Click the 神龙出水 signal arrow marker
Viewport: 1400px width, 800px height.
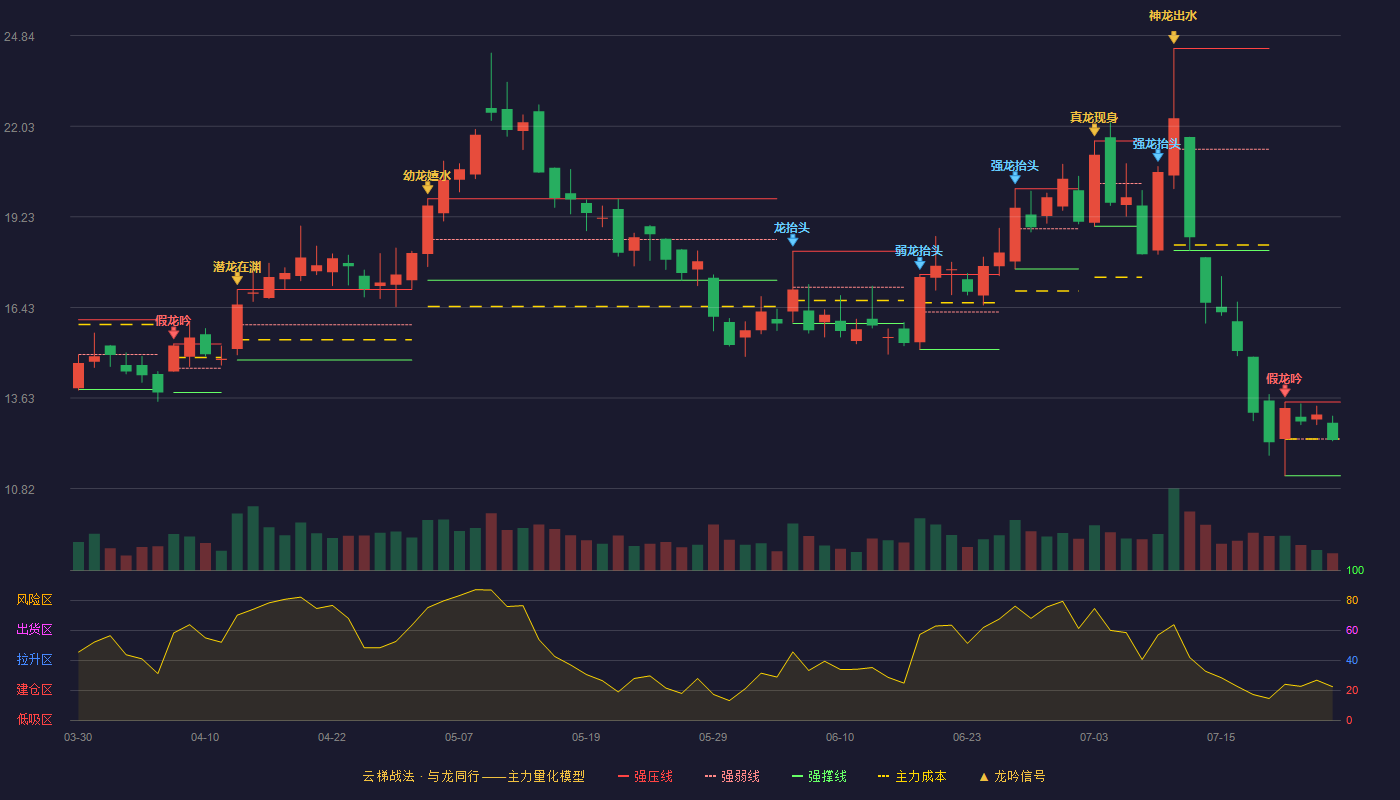point(1173,38)
